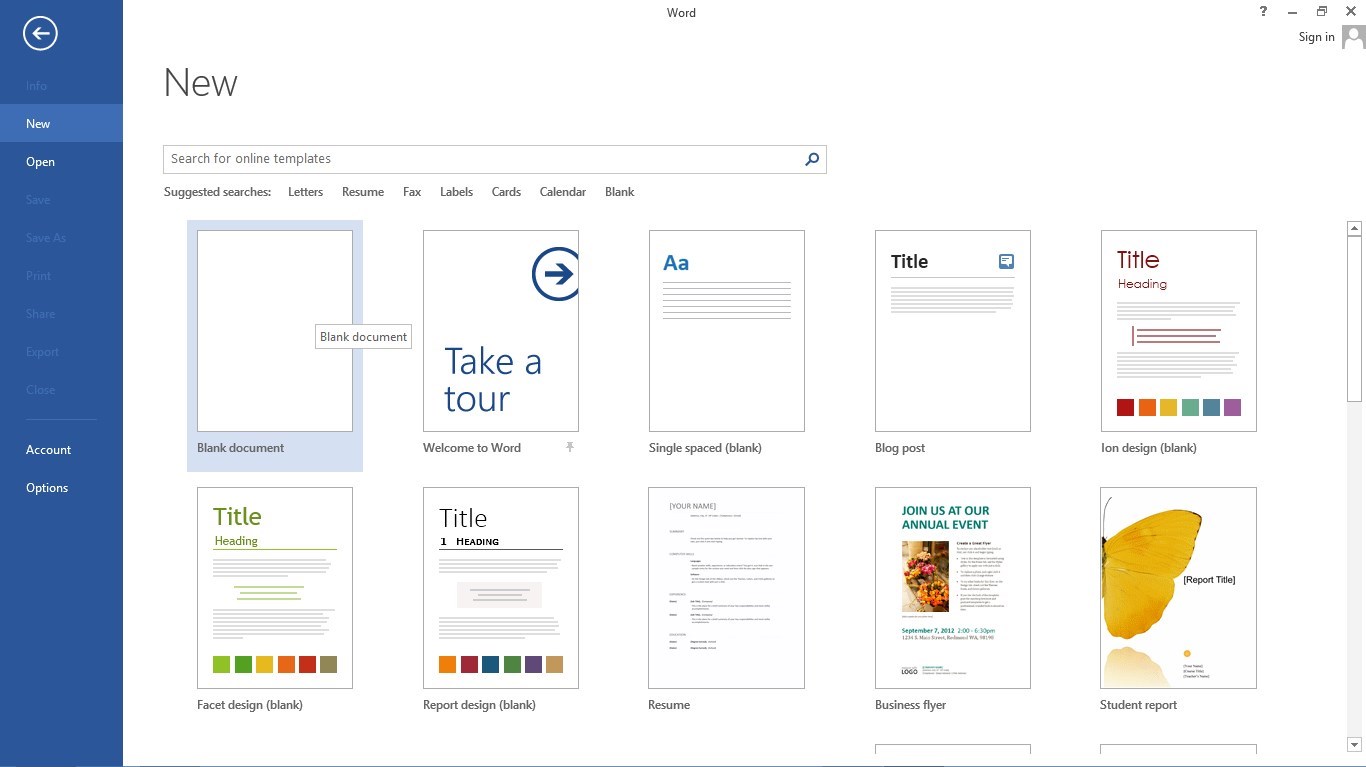The width and height of the screenshot is (1366, 767).
Task: Select the Blank document thumbnail
Action: (x=275, y=331)
